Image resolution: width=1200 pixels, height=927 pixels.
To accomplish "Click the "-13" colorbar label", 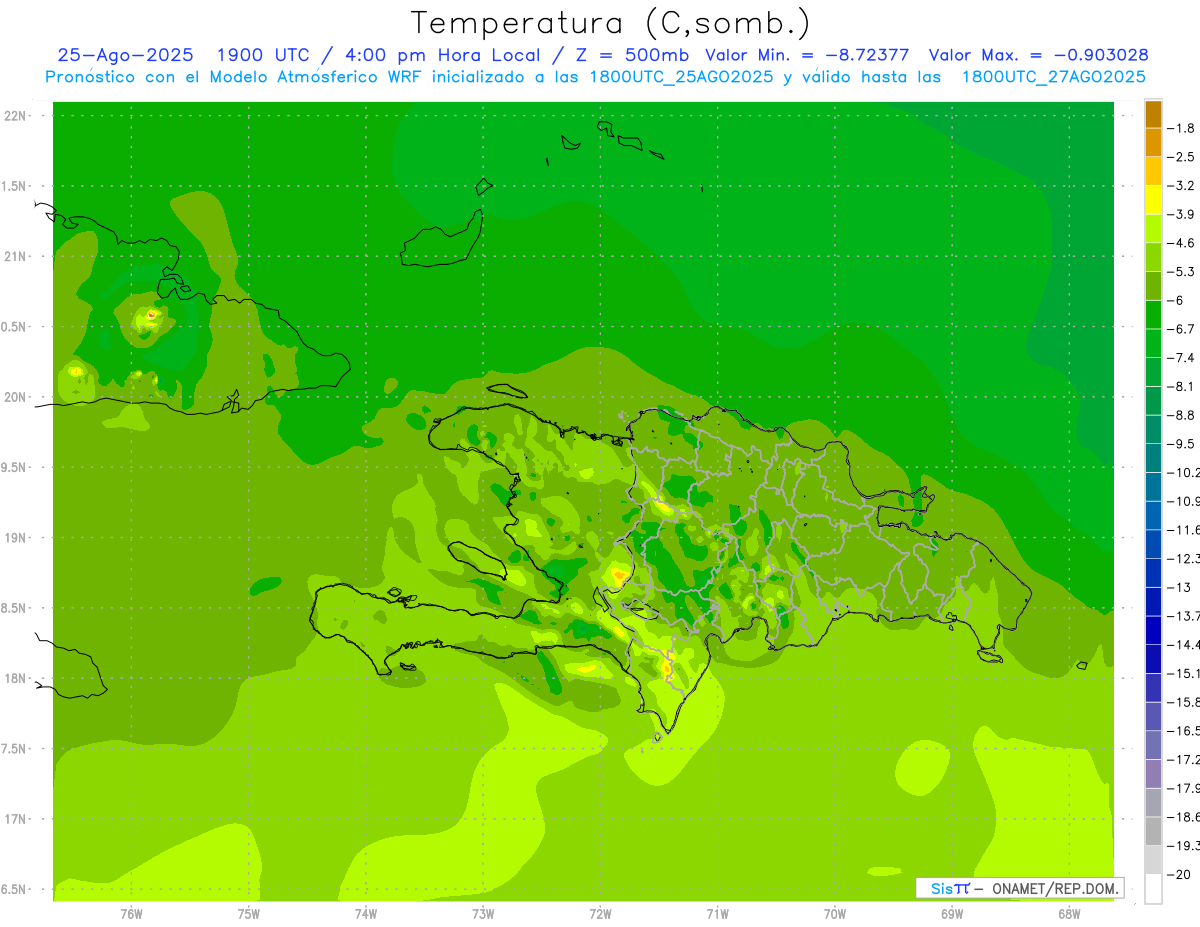I will point(1179,586).
